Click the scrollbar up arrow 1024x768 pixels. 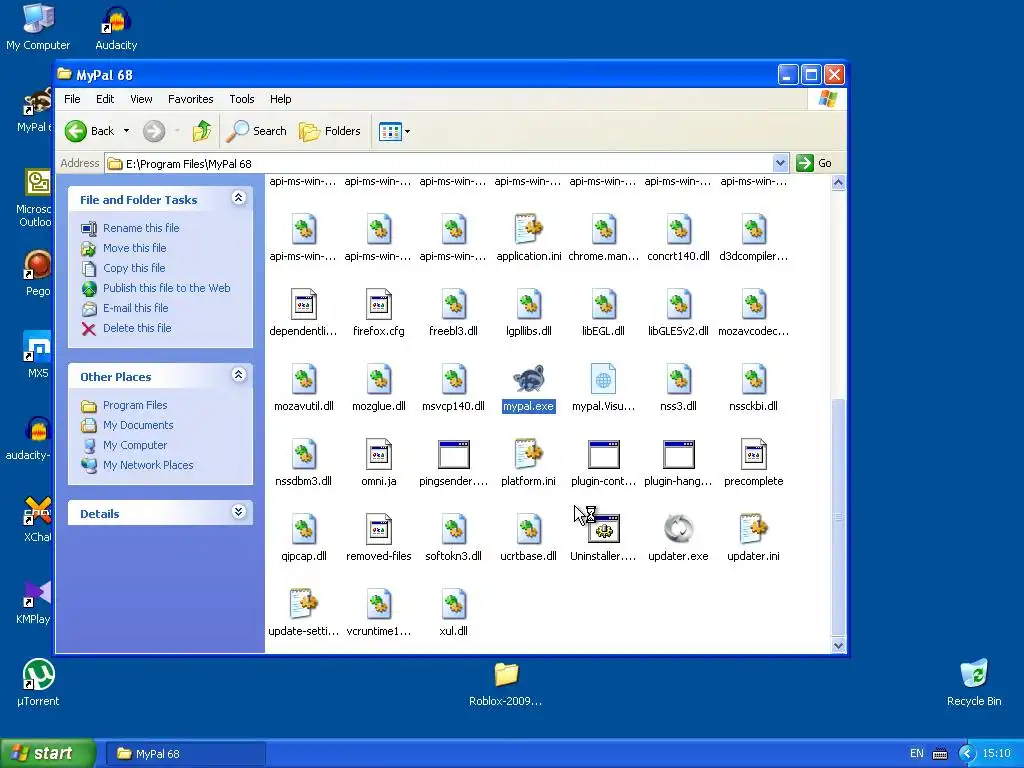839,183
